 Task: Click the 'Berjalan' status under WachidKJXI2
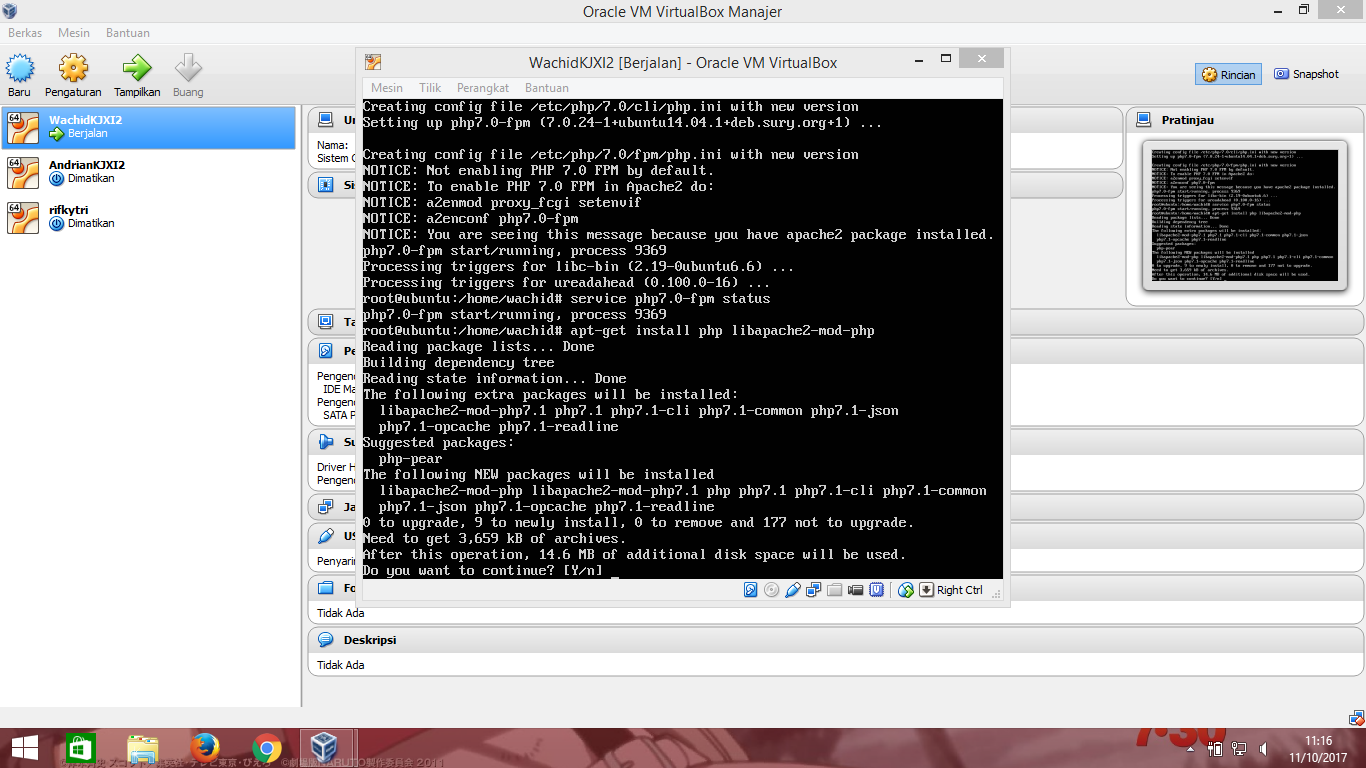point(88,133)
